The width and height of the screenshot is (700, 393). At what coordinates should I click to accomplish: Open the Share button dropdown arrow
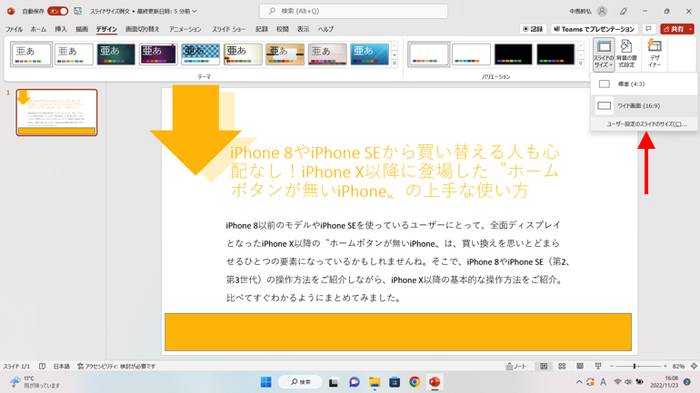[x=690, y=29]
